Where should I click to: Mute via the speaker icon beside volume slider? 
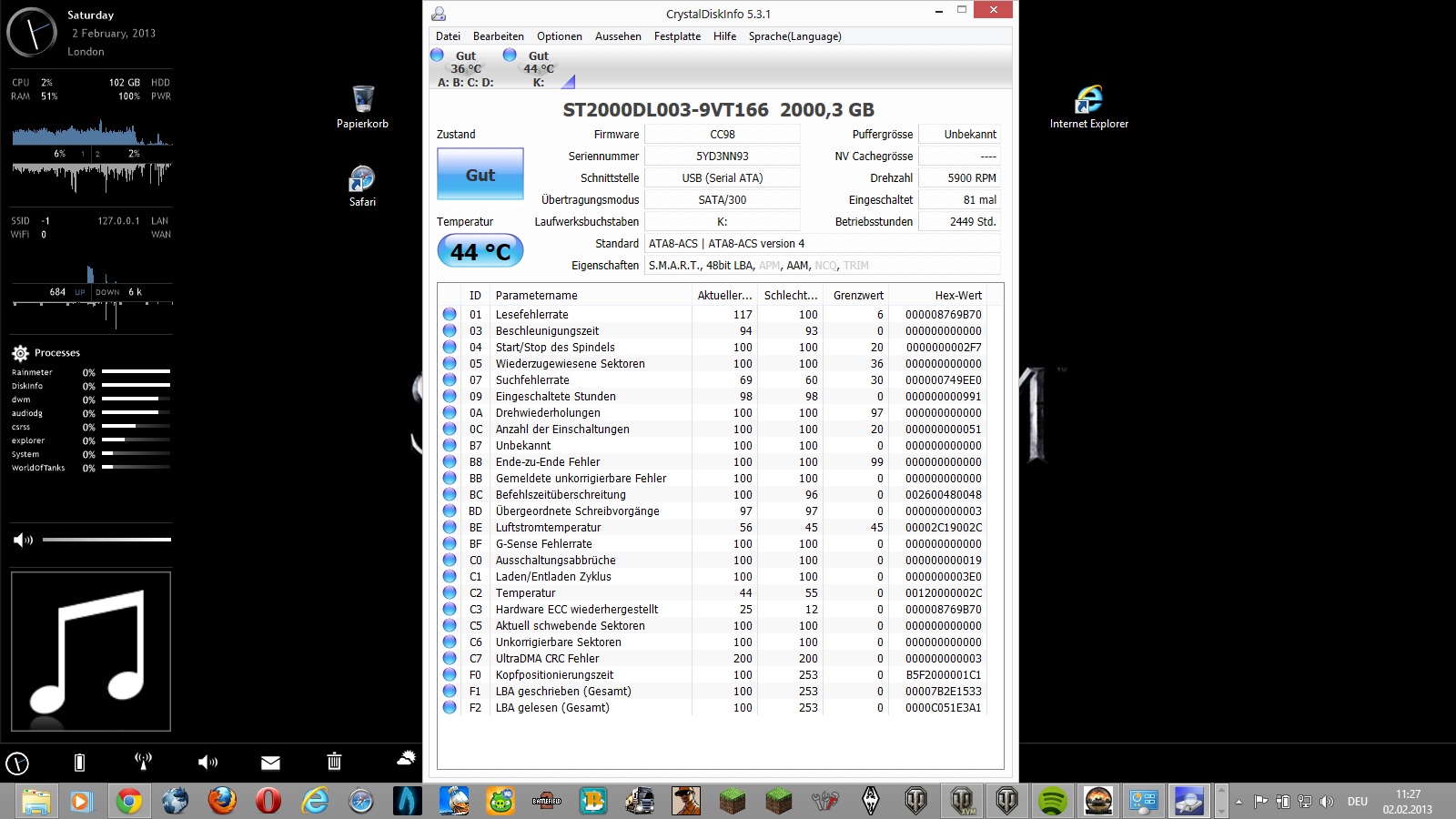click(x=23, y=540)
